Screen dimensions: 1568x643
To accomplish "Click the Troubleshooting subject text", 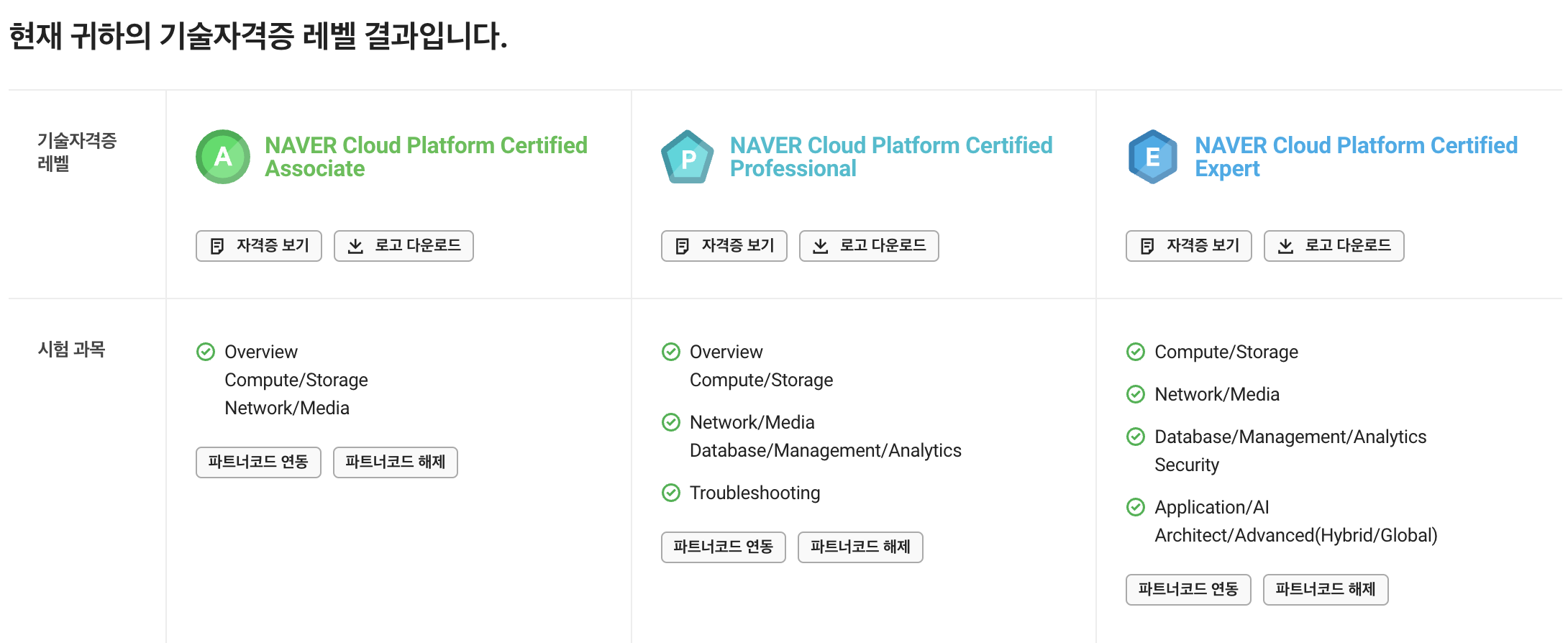I will [755, 493].
